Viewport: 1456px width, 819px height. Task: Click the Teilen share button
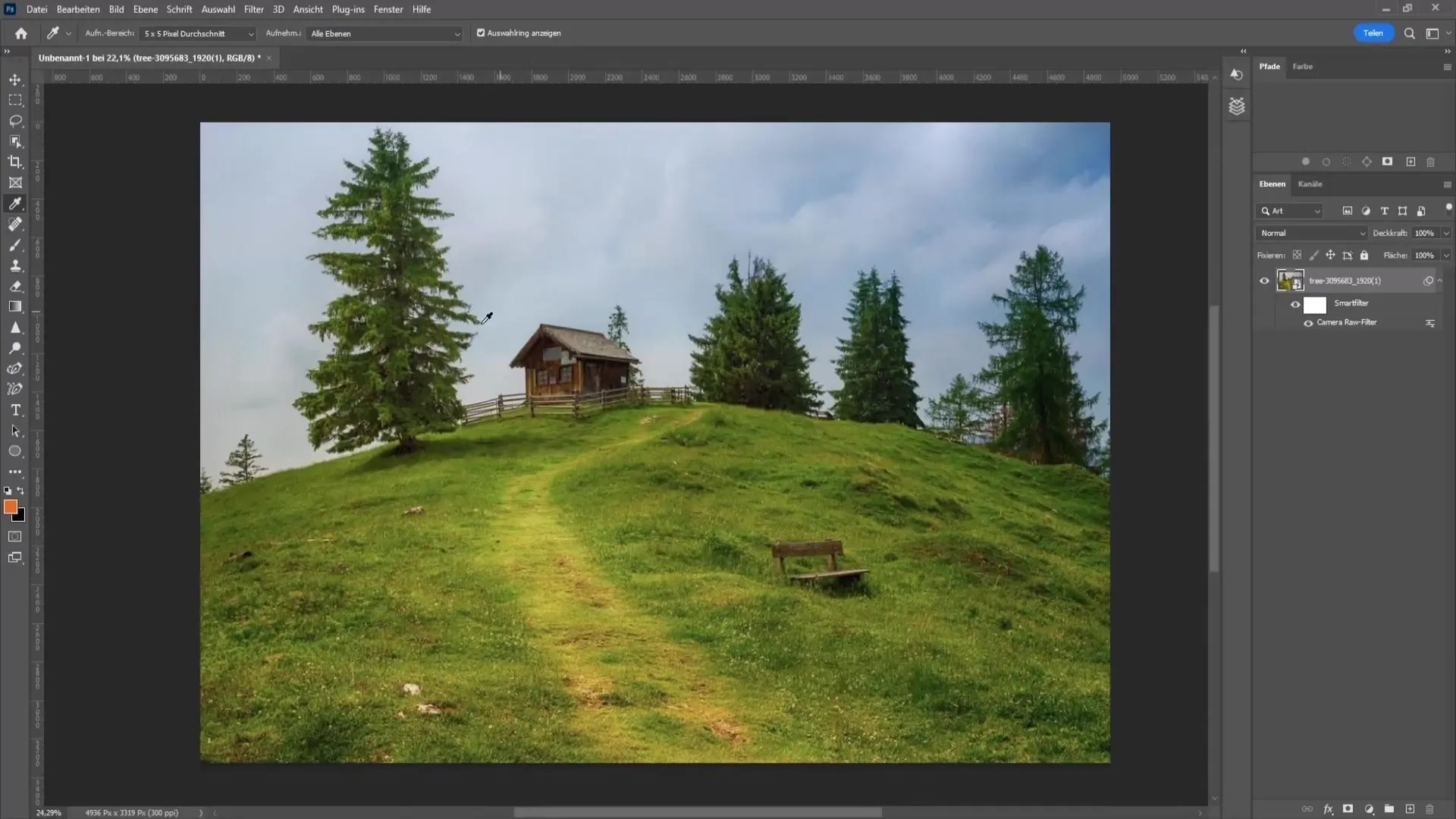pos(1373,33)
